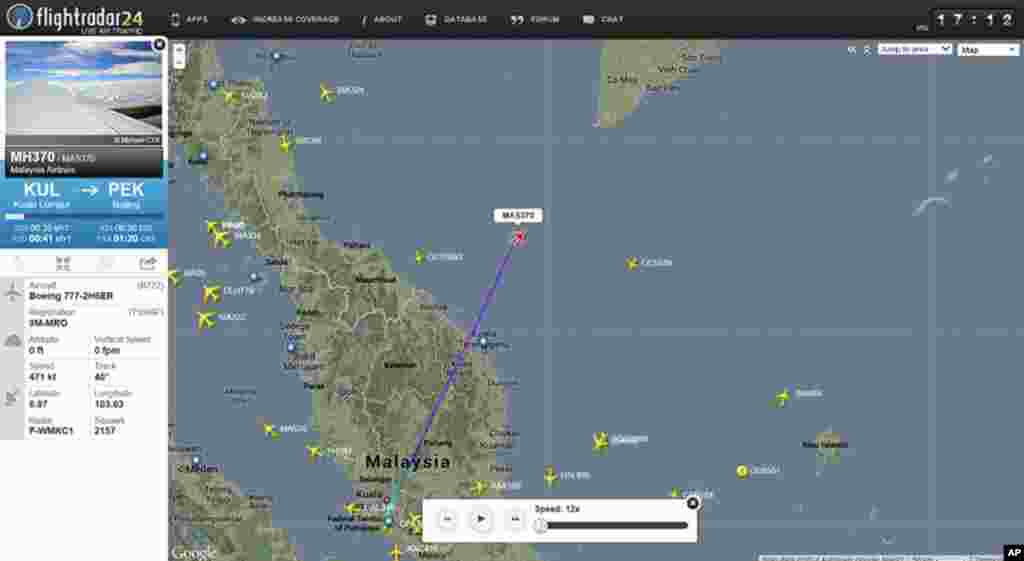Close the playback control popup
1024x561 pixels.
point(692,503)
